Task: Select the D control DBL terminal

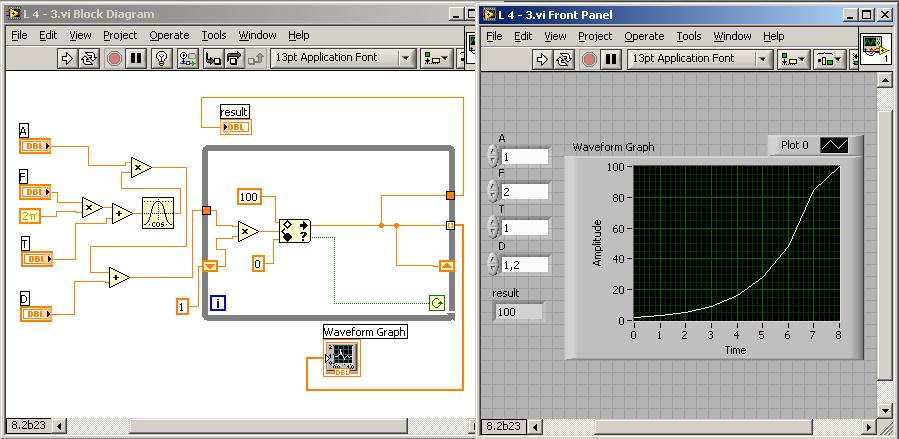Action: pyautogui.click(x=36, y=314)
